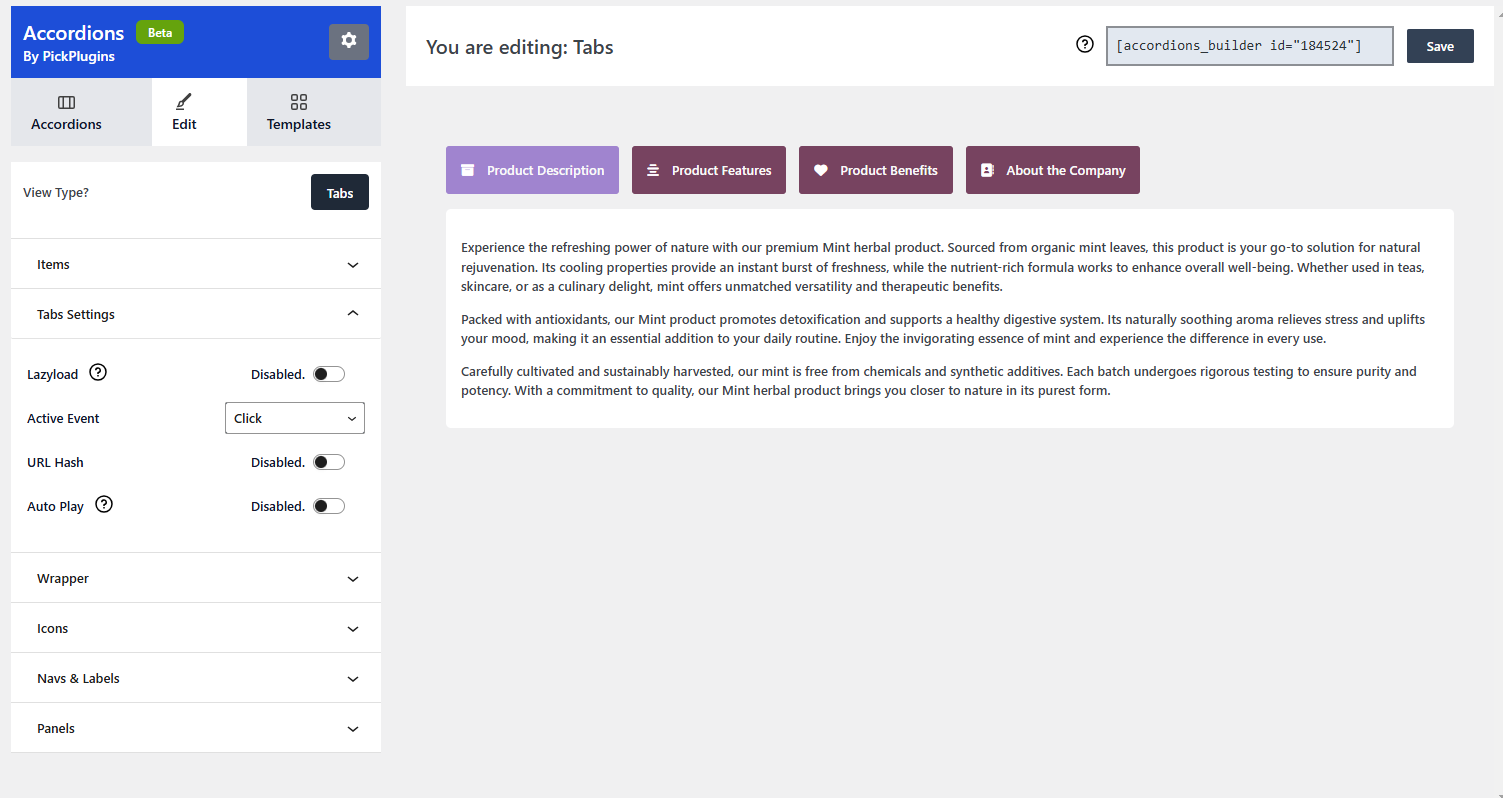Screen dimensions: 1503x798
Task: Collapse the Tabs Settings section
Action: [196, 314]
